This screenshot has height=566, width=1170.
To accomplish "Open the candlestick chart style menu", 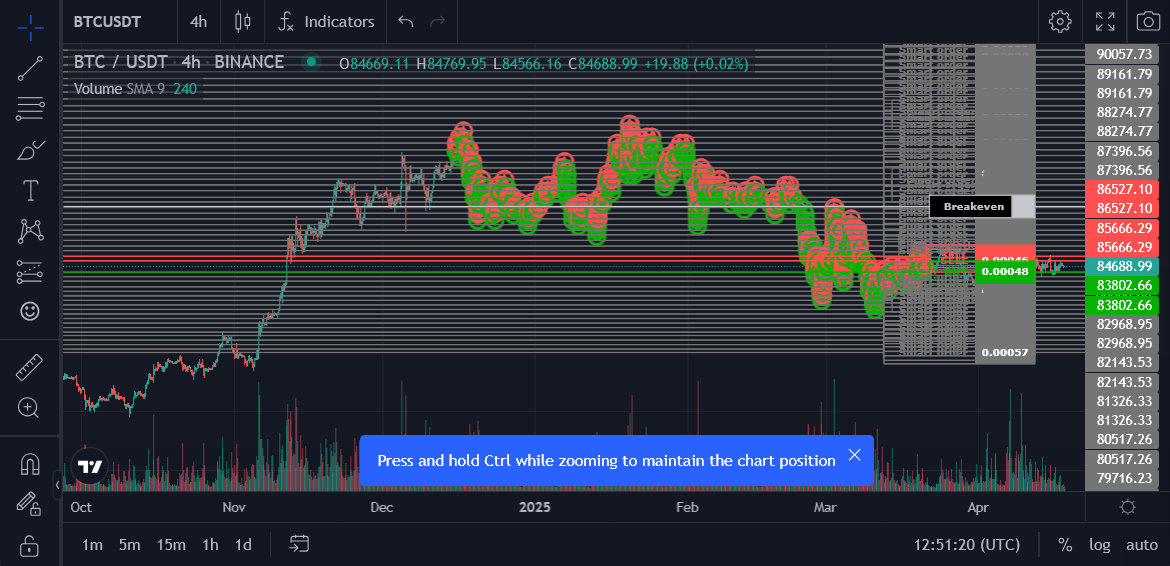I will point(243,22).
